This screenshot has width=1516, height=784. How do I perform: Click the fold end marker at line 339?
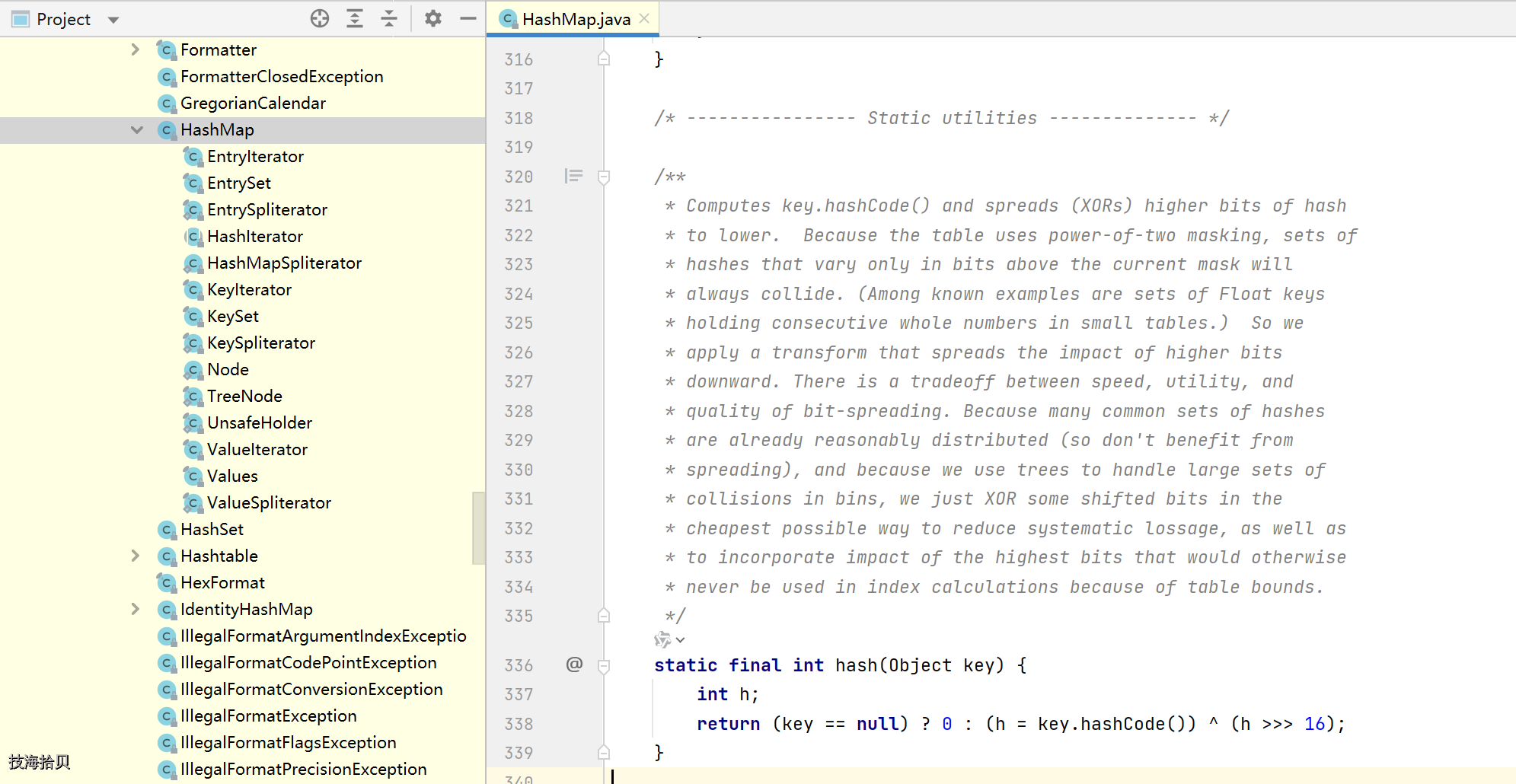604,753
